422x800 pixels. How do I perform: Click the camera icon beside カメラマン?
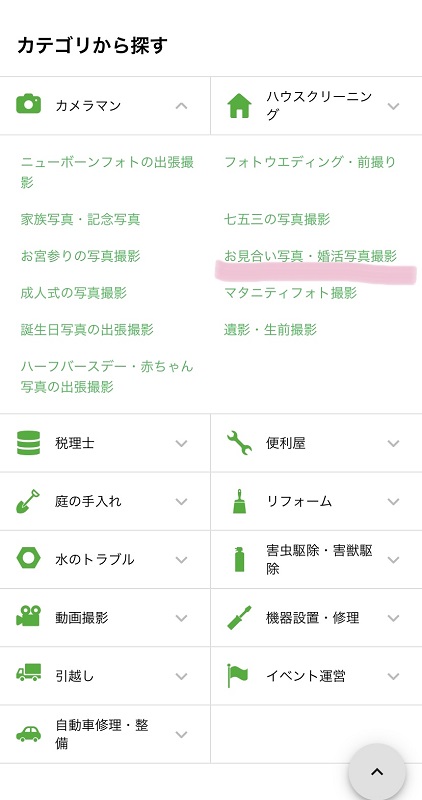[28, 104]
